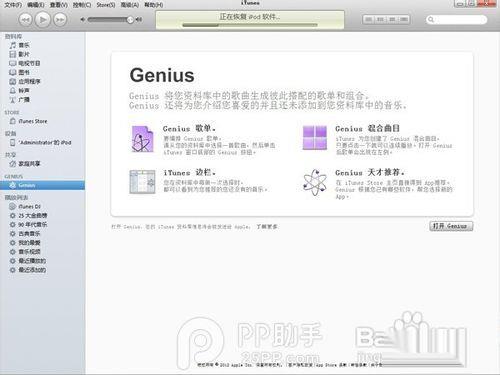Click the 打开 Genius button
The width and height of the screenshot is (500, 375).
click(451, 226)
